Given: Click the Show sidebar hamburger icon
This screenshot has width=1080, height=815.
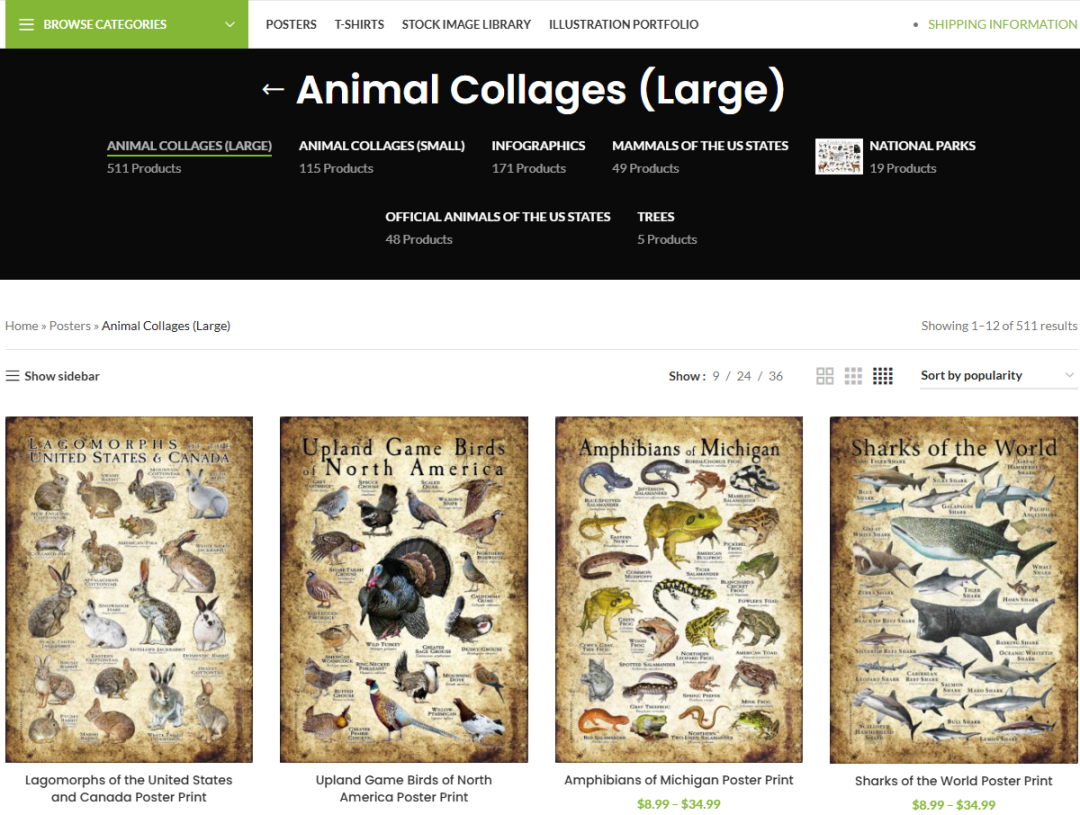Looking at the screenshot, I should point(12,375).
